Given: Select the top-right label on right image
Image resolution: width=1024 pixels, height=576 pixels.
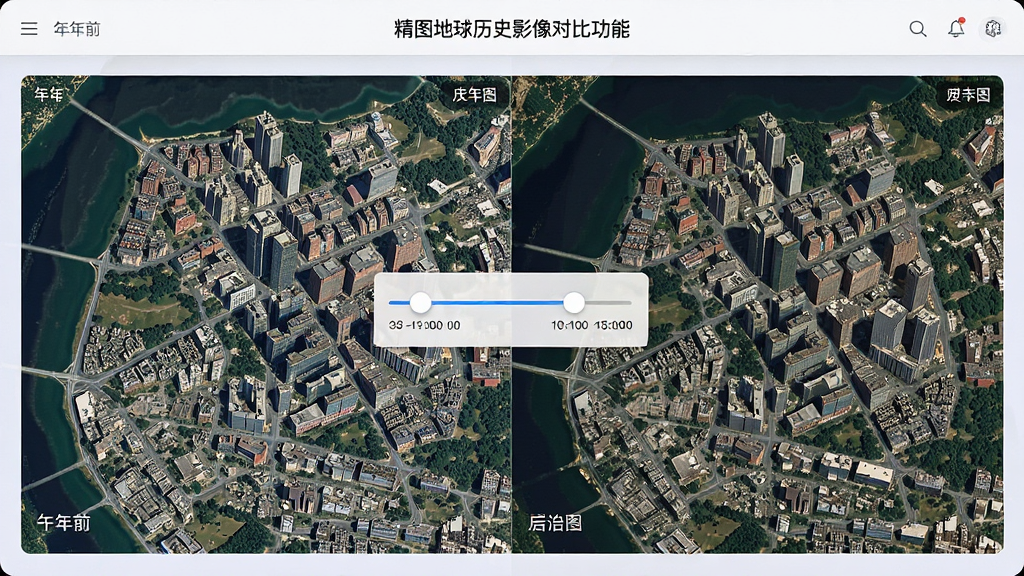Looking at the screenshot, I should click(x=968, y=95).
